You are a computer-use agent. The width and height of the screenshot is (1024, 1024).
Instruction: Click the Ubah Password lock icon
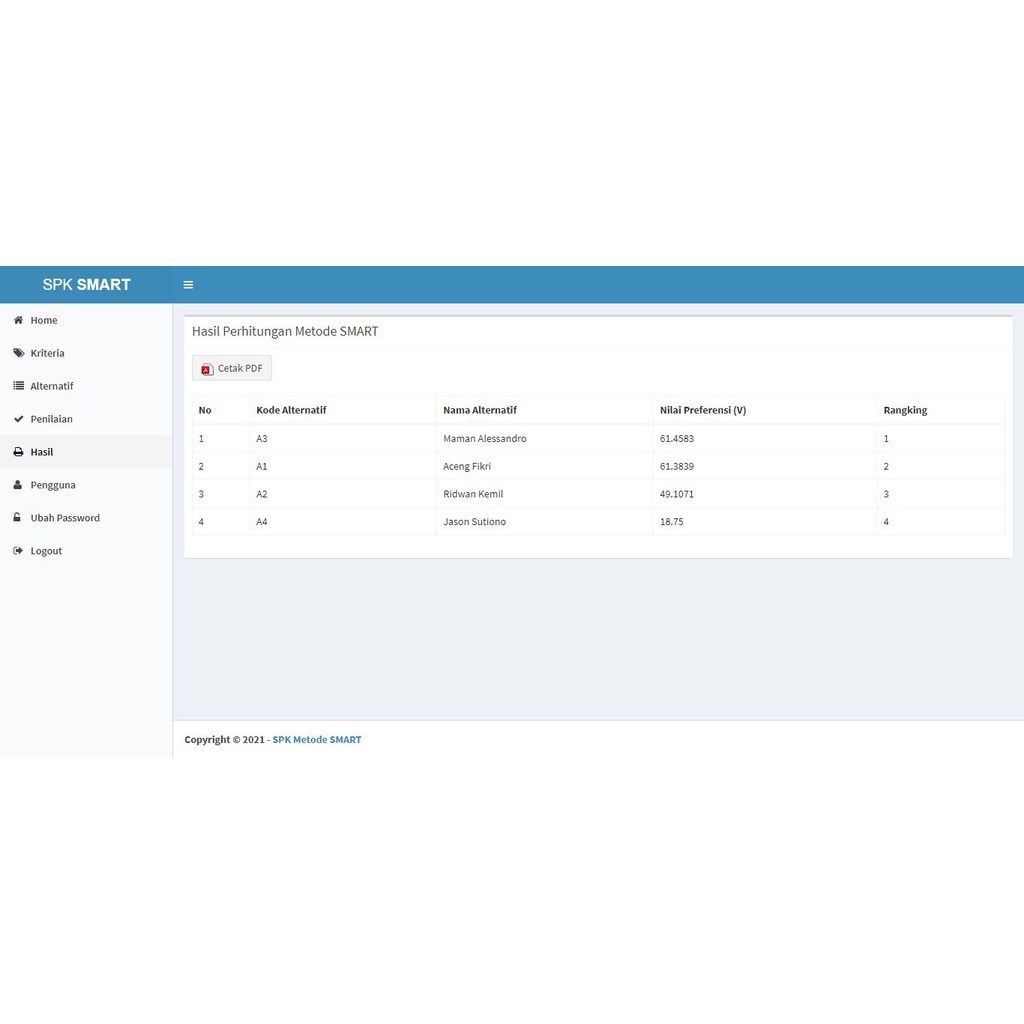click(x=18, y=518)
